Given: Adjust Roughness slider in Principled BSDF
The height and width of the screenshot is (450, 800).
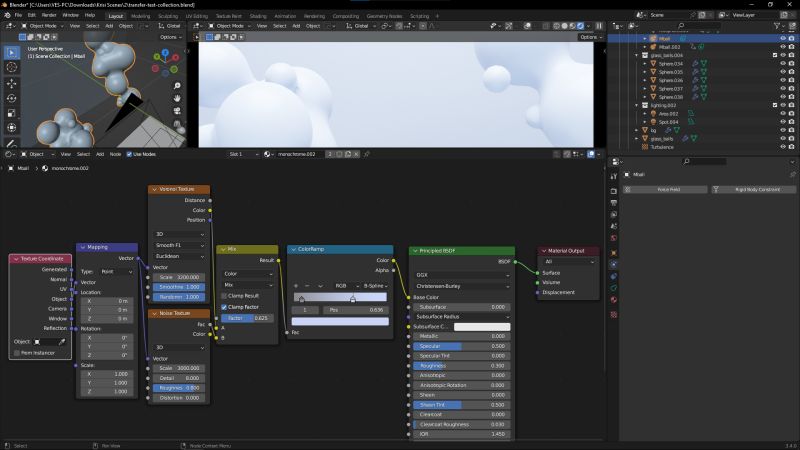Looking at the screenshot, I should tap(462, 366).
